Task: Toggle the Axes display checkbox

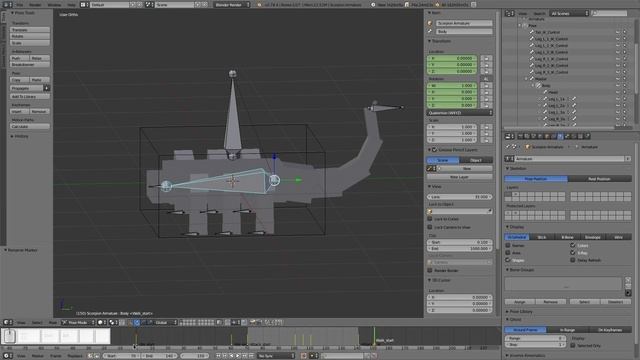Action: coord(508,253)
